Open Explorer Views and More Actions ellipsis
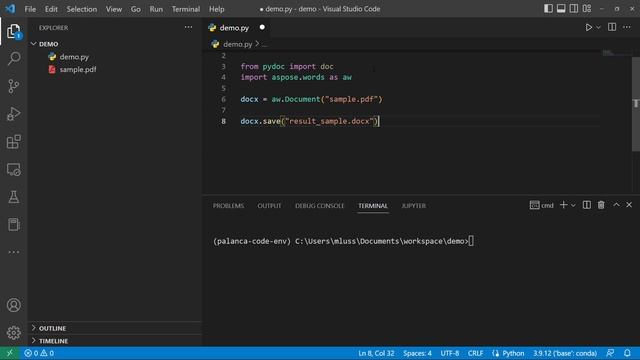Screen dimensions: 640x360 click(188, 27)
